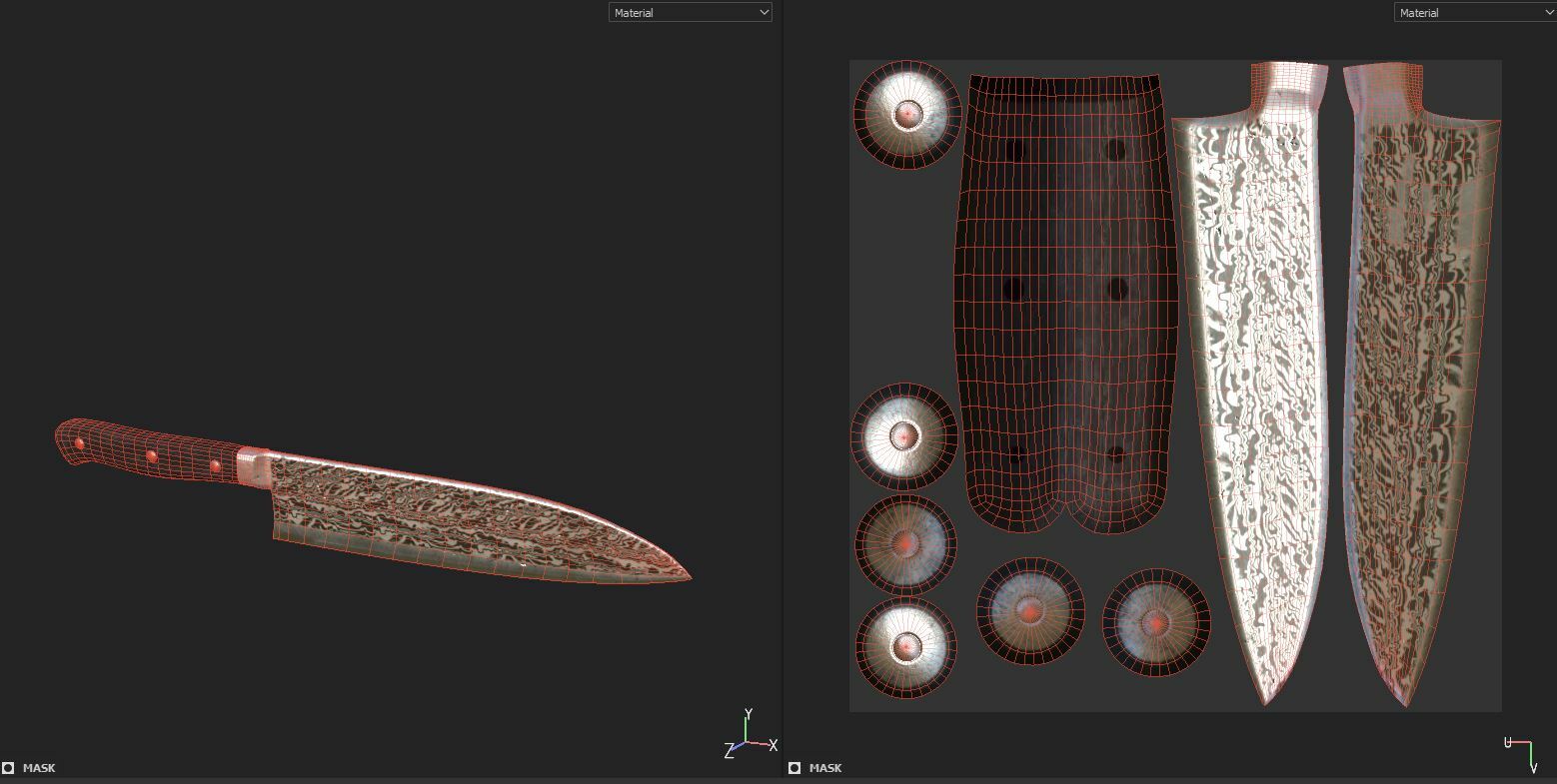This screenshot has height=784, width=1557.
Task: Select a rivet circle UV island
Action: [905, 115]
